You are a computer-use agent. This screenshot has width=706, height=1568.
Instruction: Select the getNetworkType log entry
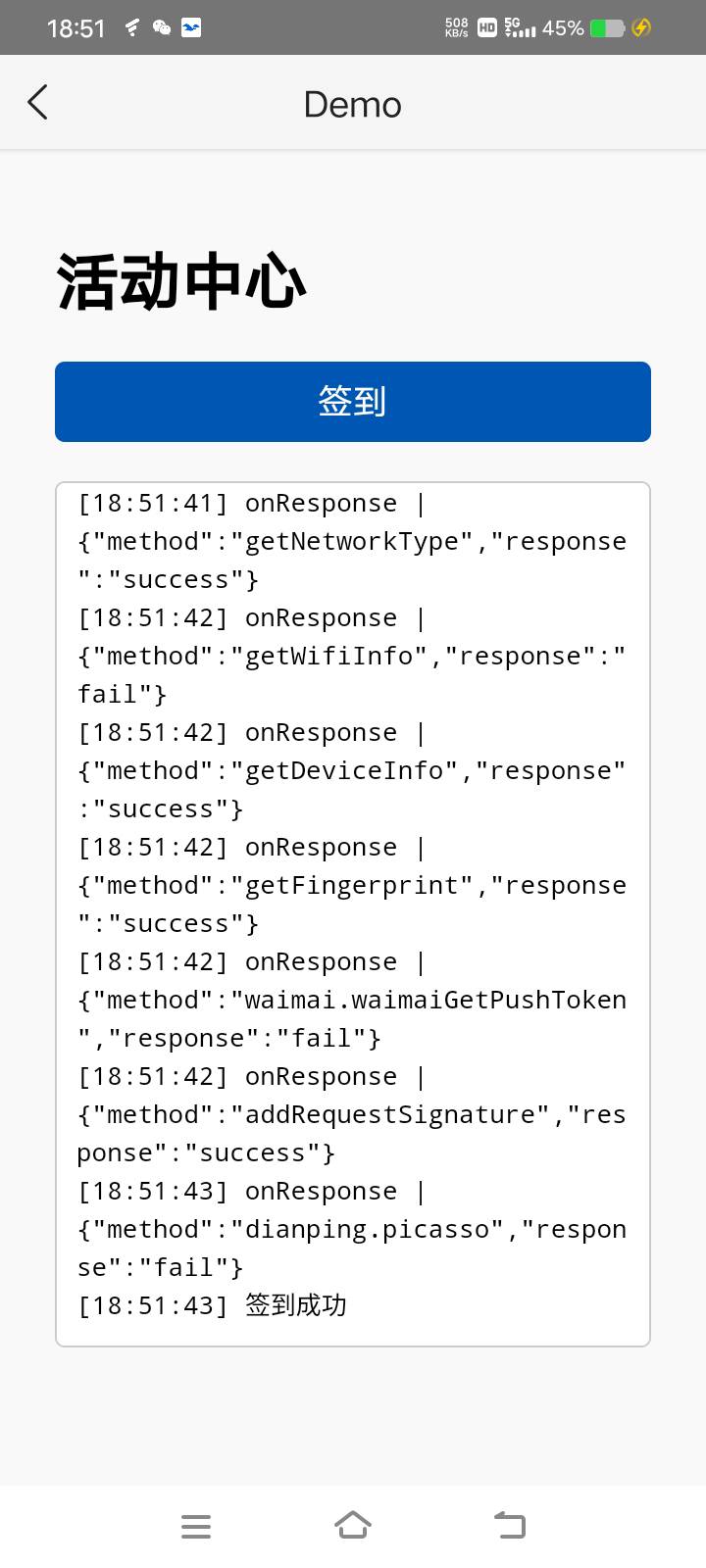click(352, 541)
